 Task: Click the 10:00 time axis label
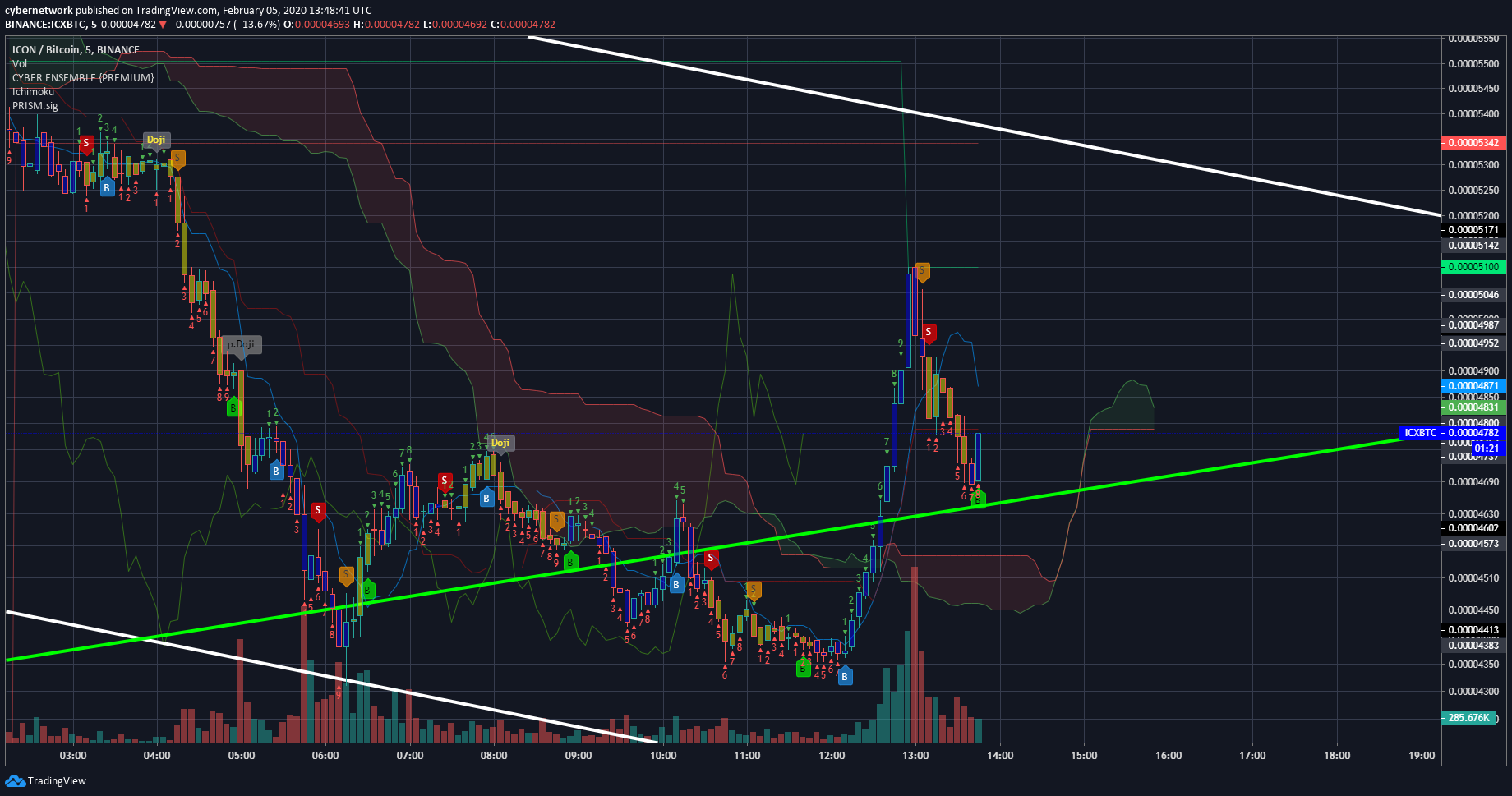pos(663,756)
